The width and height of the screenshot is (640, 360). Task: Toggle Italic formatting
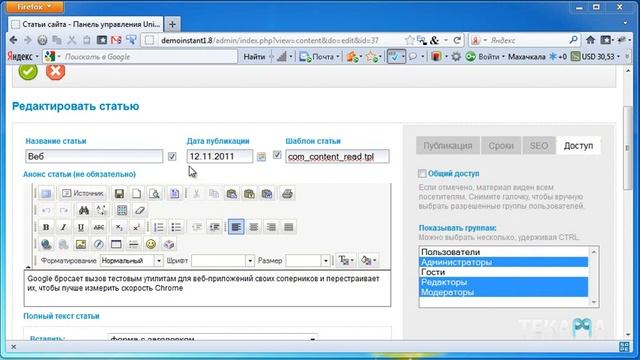(x=63, y=227)
